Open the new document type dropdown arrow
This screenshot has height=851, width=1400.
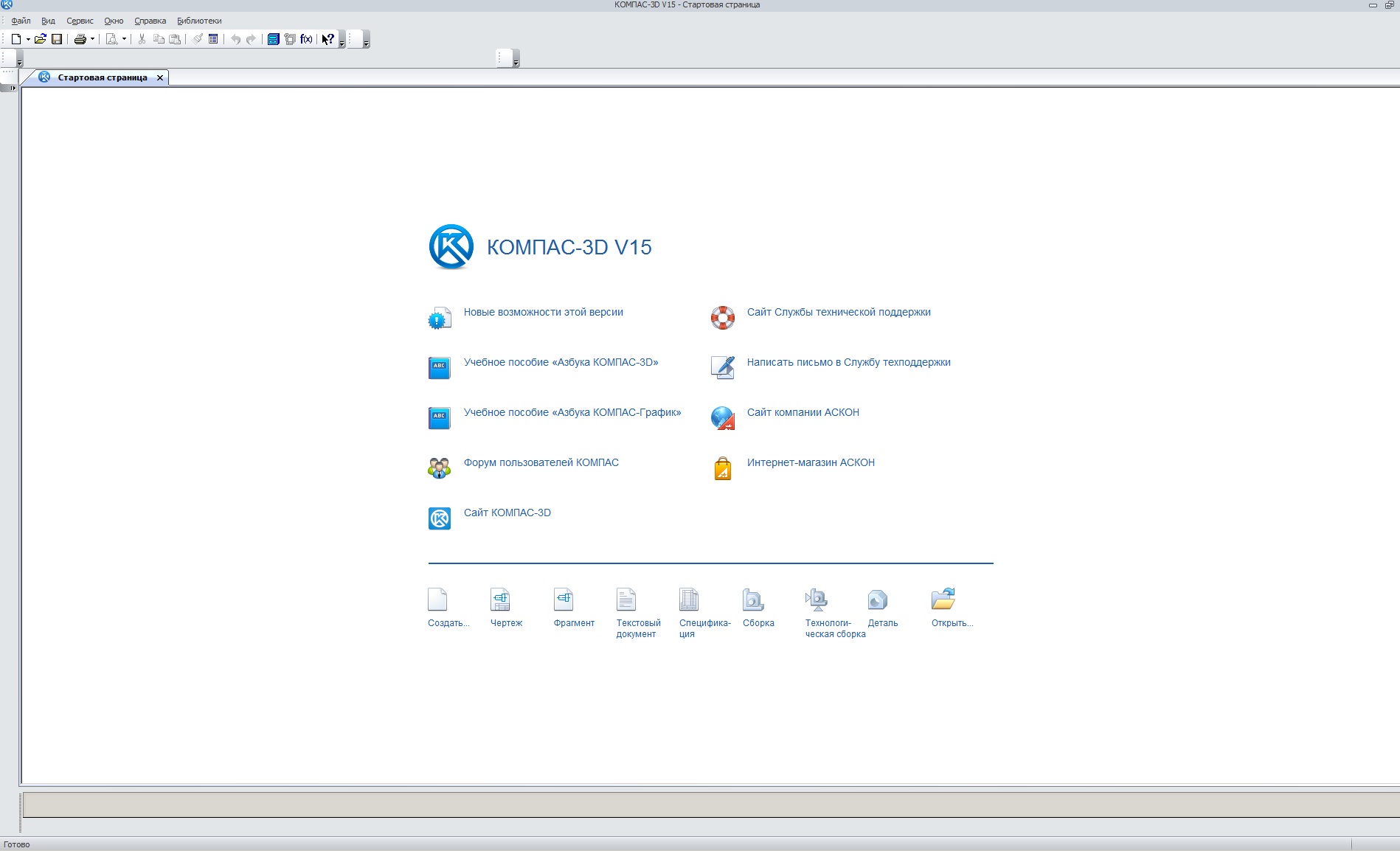(28, 39)
